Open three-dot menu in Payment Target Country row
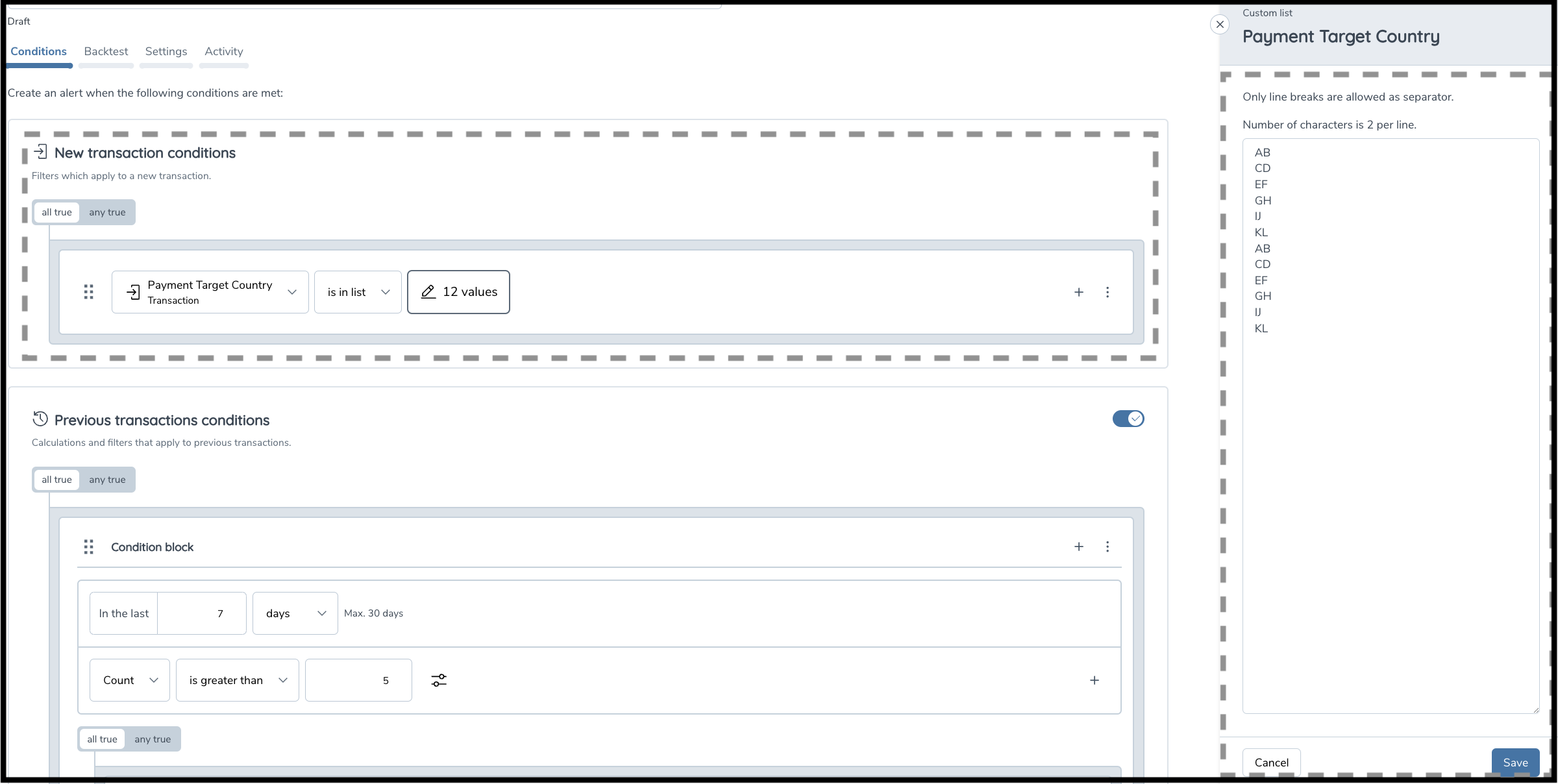 click(x=1107, y=292)
